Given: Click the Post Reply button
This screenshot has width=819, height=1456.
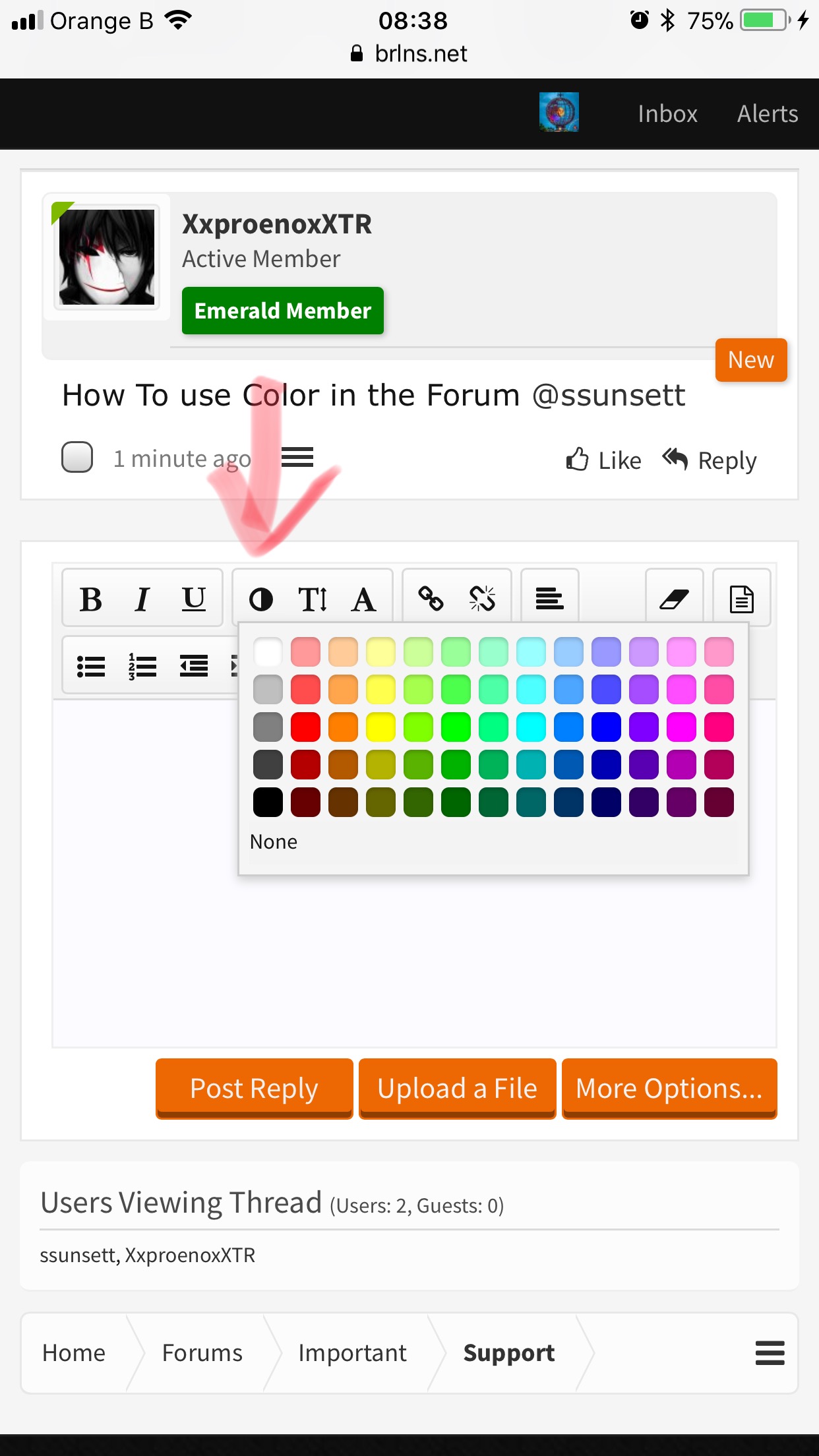Looking at the screenshot, I should pos(255,1089).
